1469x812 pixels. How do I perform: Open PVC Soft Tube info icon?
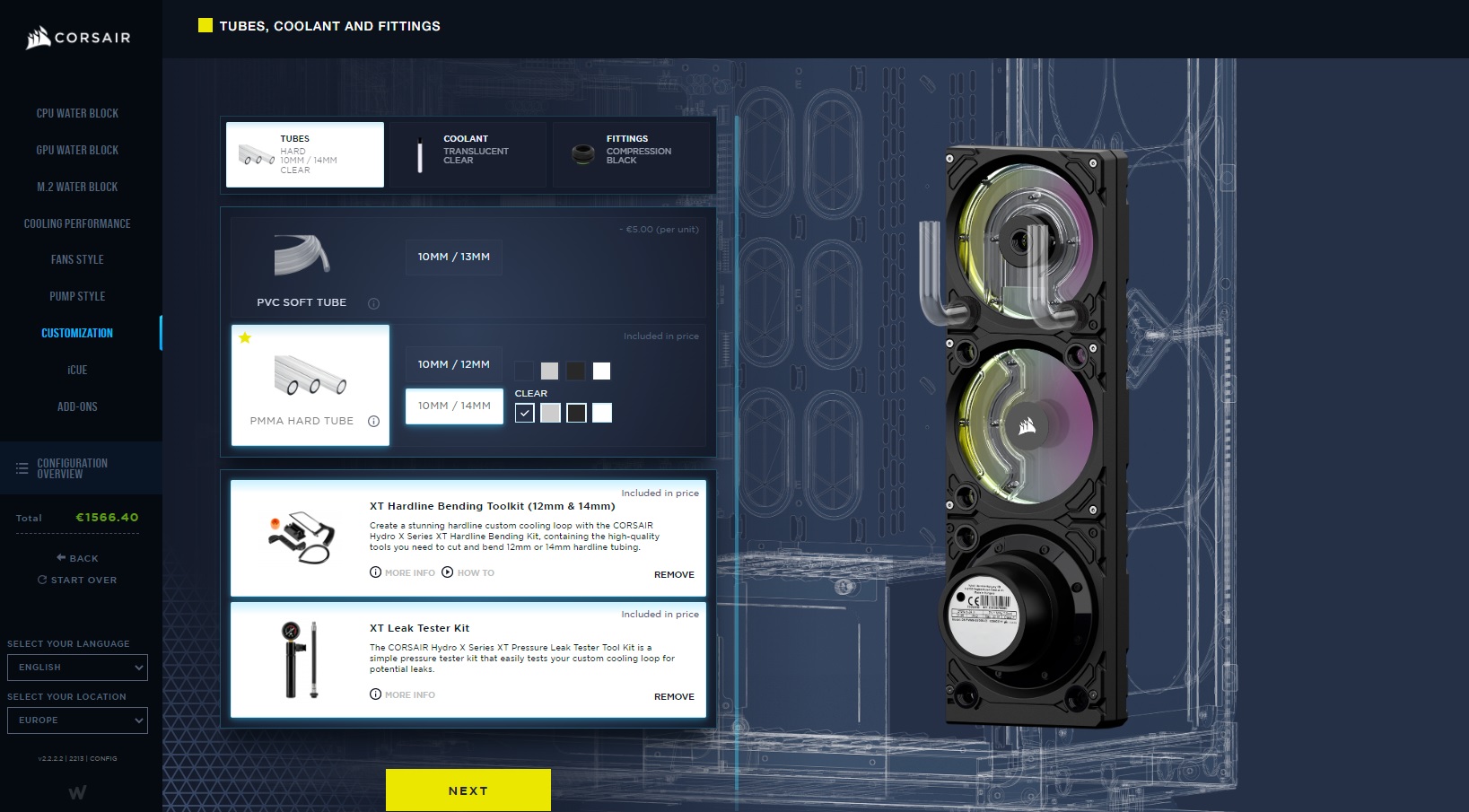(373, 303)
